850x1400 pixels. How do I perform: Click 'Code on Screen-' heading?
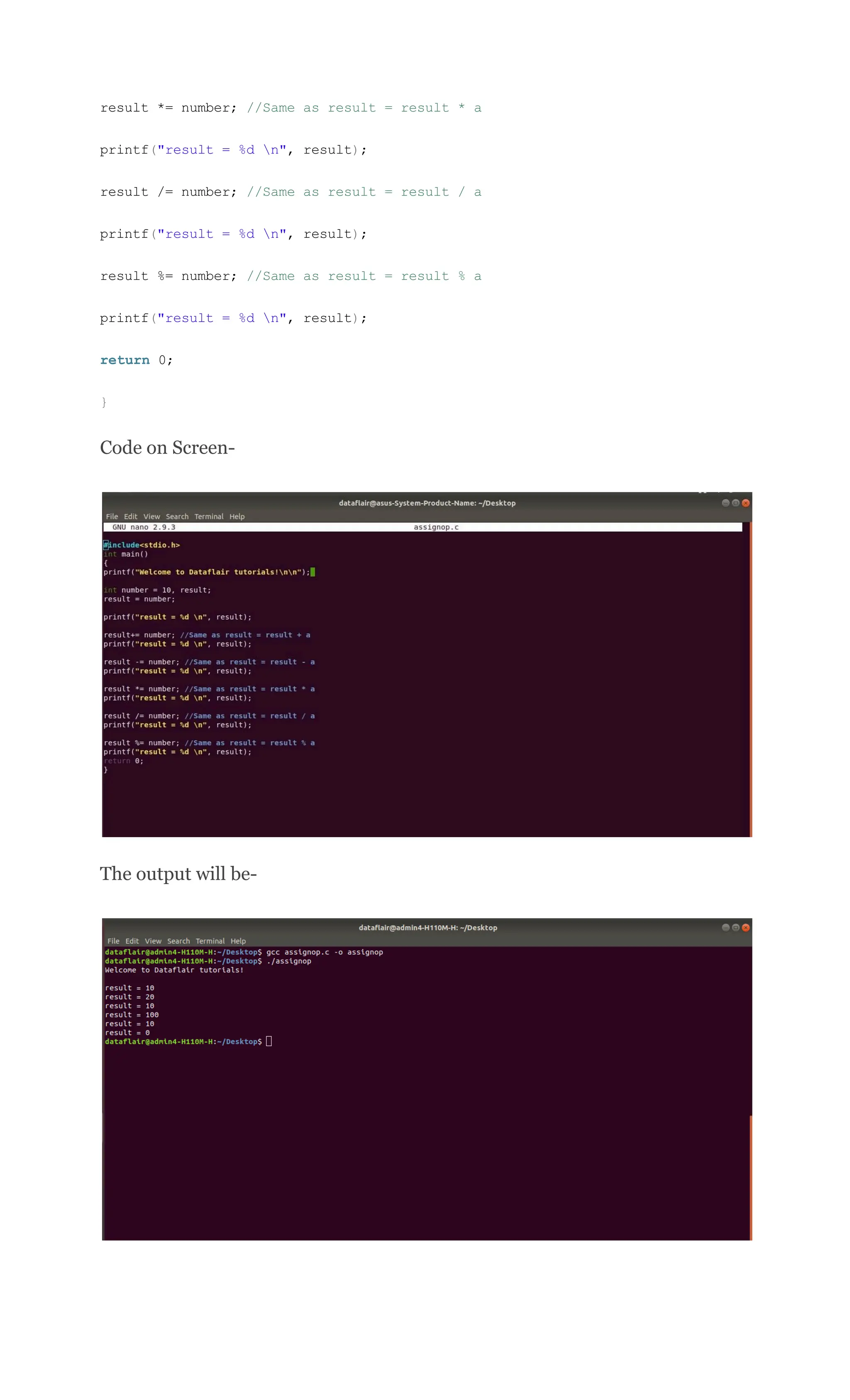[x=168, y=448]
